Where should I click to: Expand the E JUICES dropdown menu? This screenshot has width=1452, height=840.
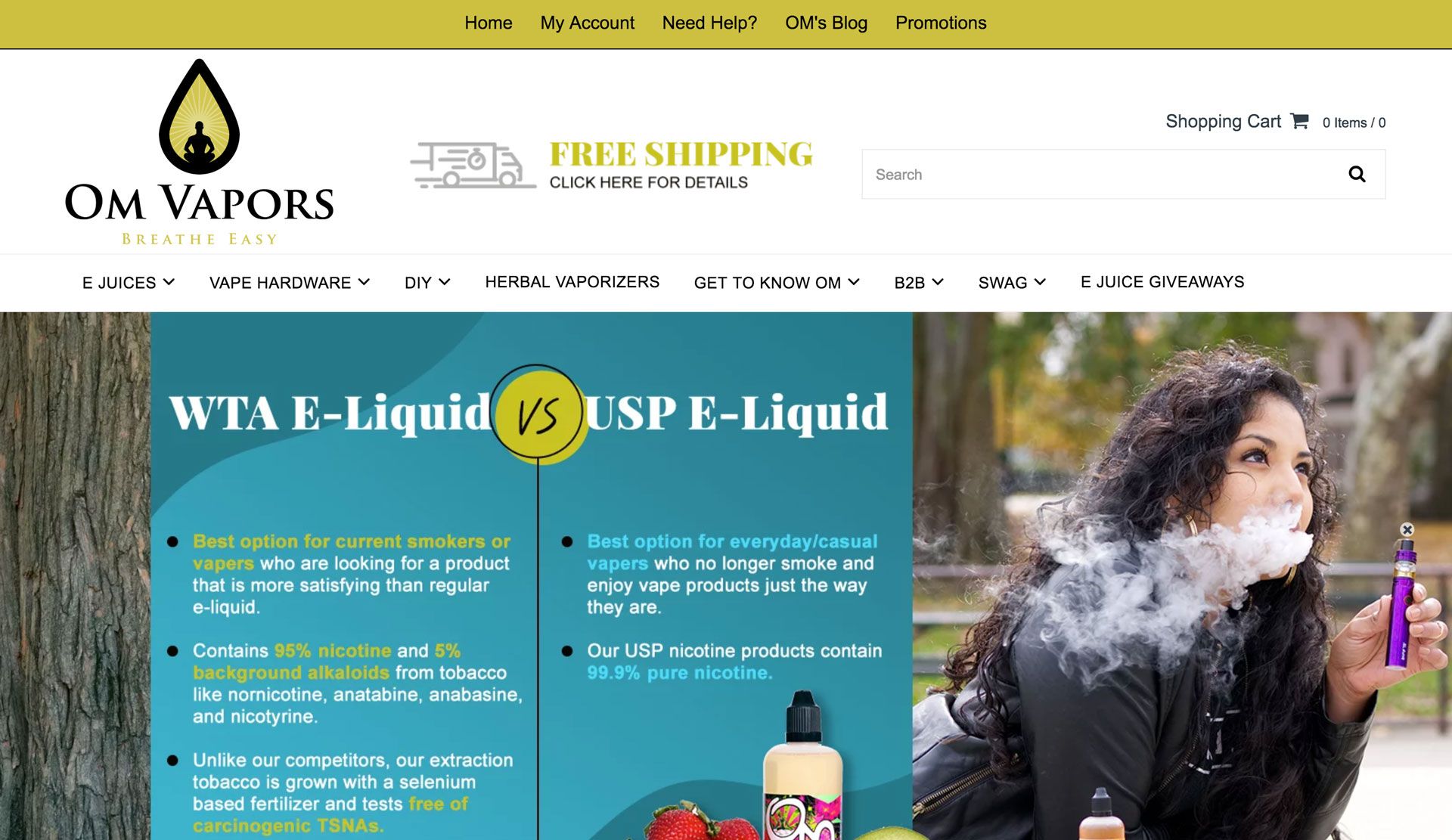click(129, 283)
